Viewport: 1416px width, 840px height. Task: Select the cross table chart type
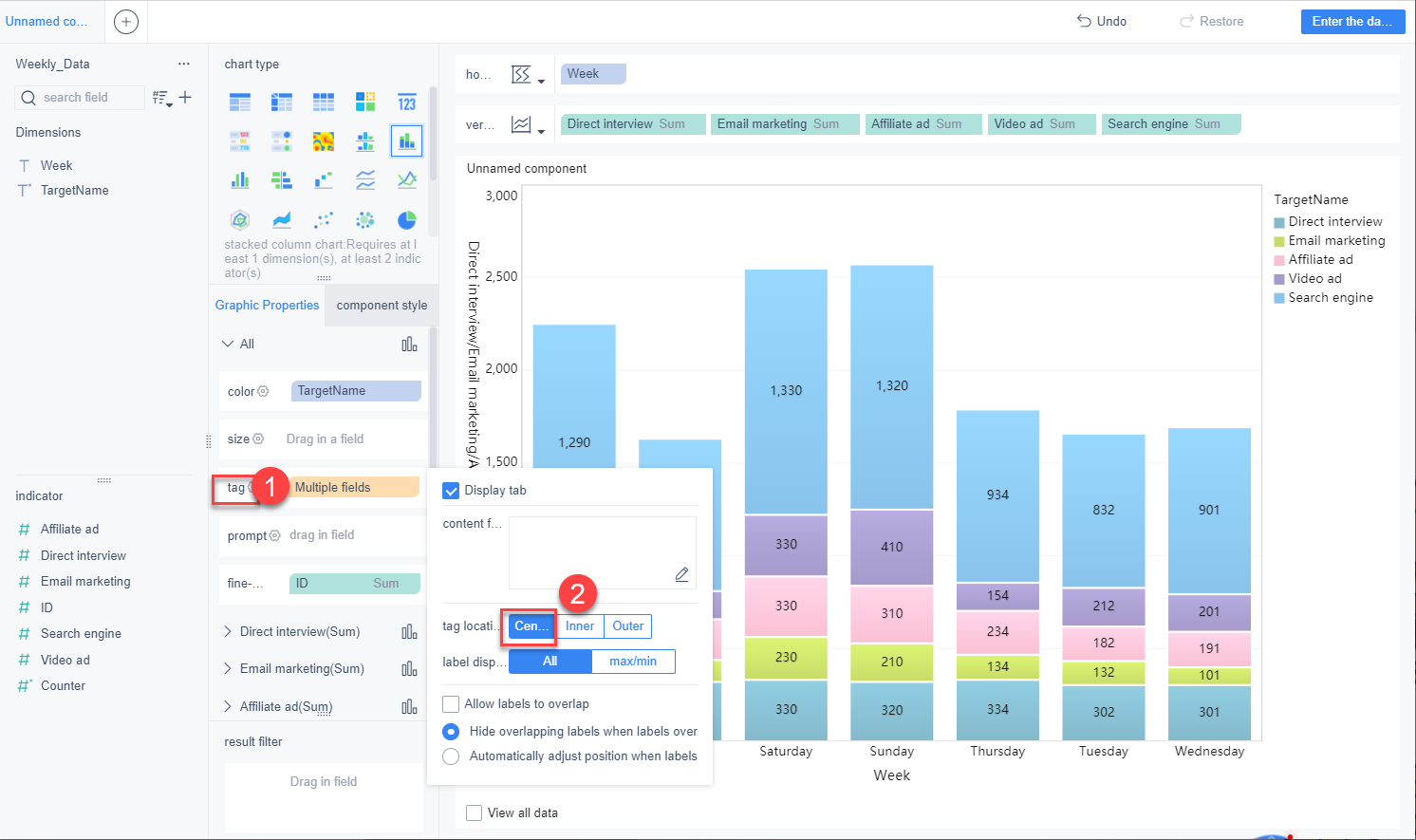282,102
